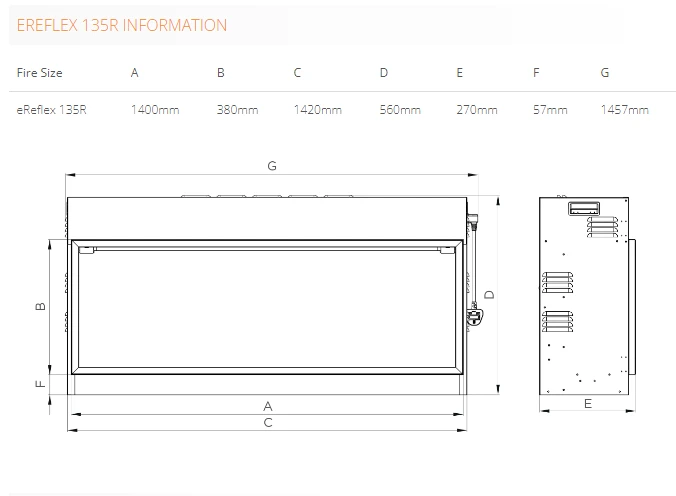Select the 1400mm value in the table

[x=154, y=109]
